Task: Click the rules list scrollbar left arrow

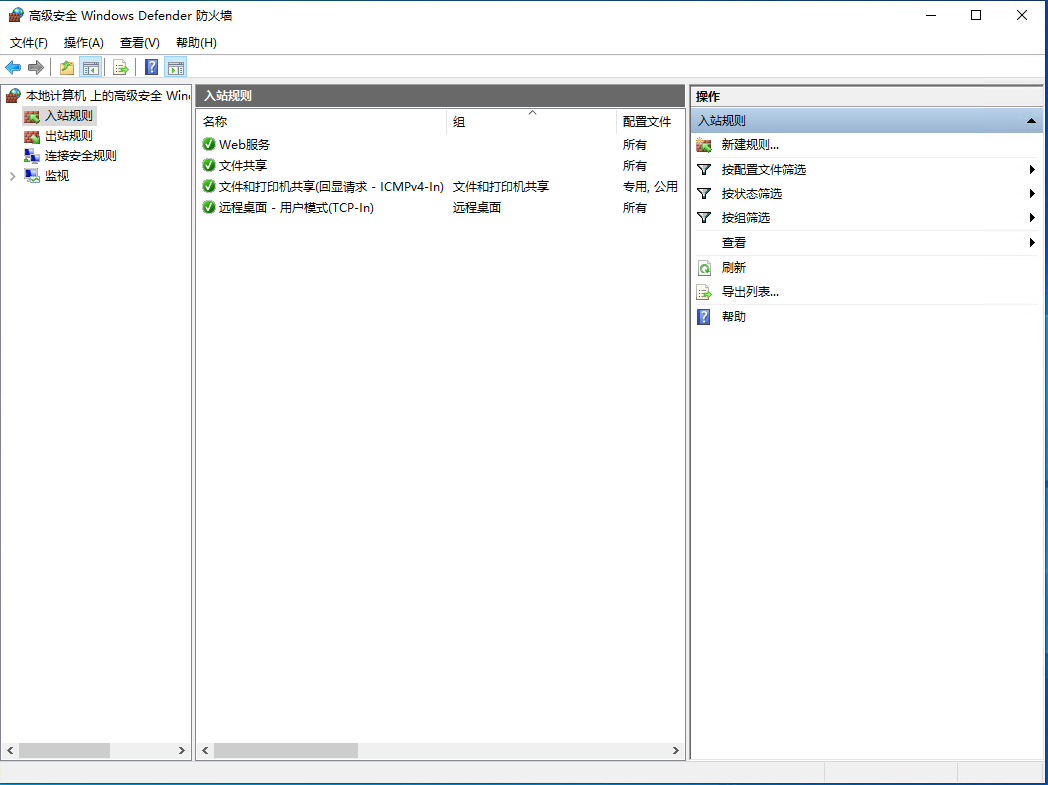Action: [x=205, y=750]
